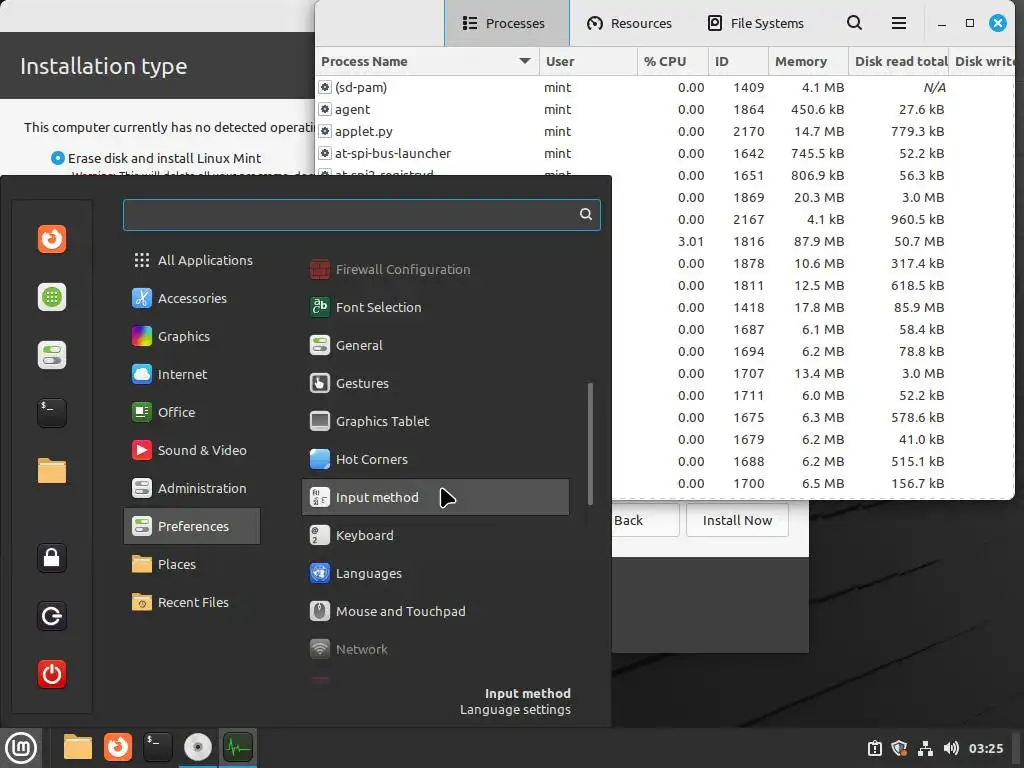Click the Linux Mint menu button
This screenshot has height=768, width=1024.
tap(21, 748)
